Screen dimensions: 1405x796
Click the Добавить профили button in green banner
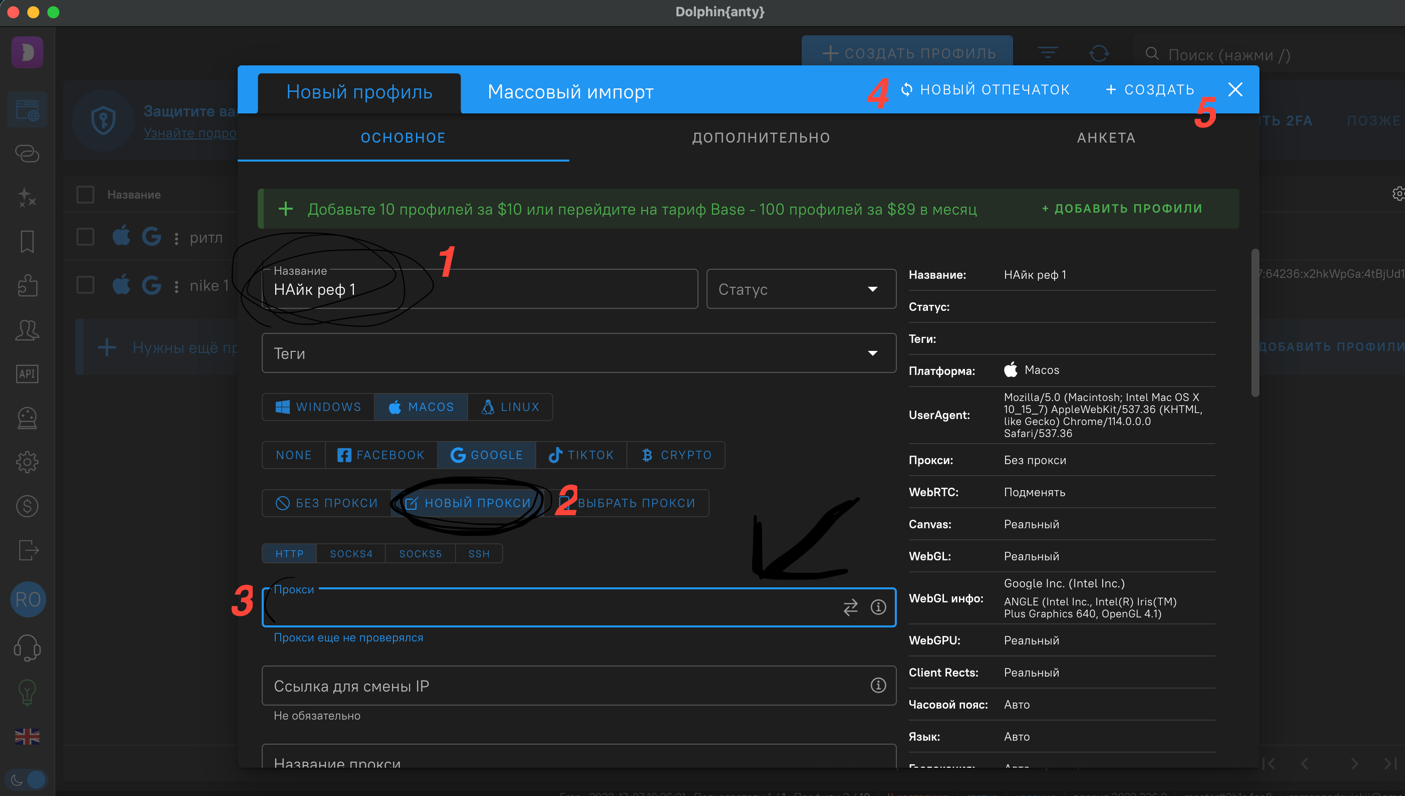[1122, 209]
